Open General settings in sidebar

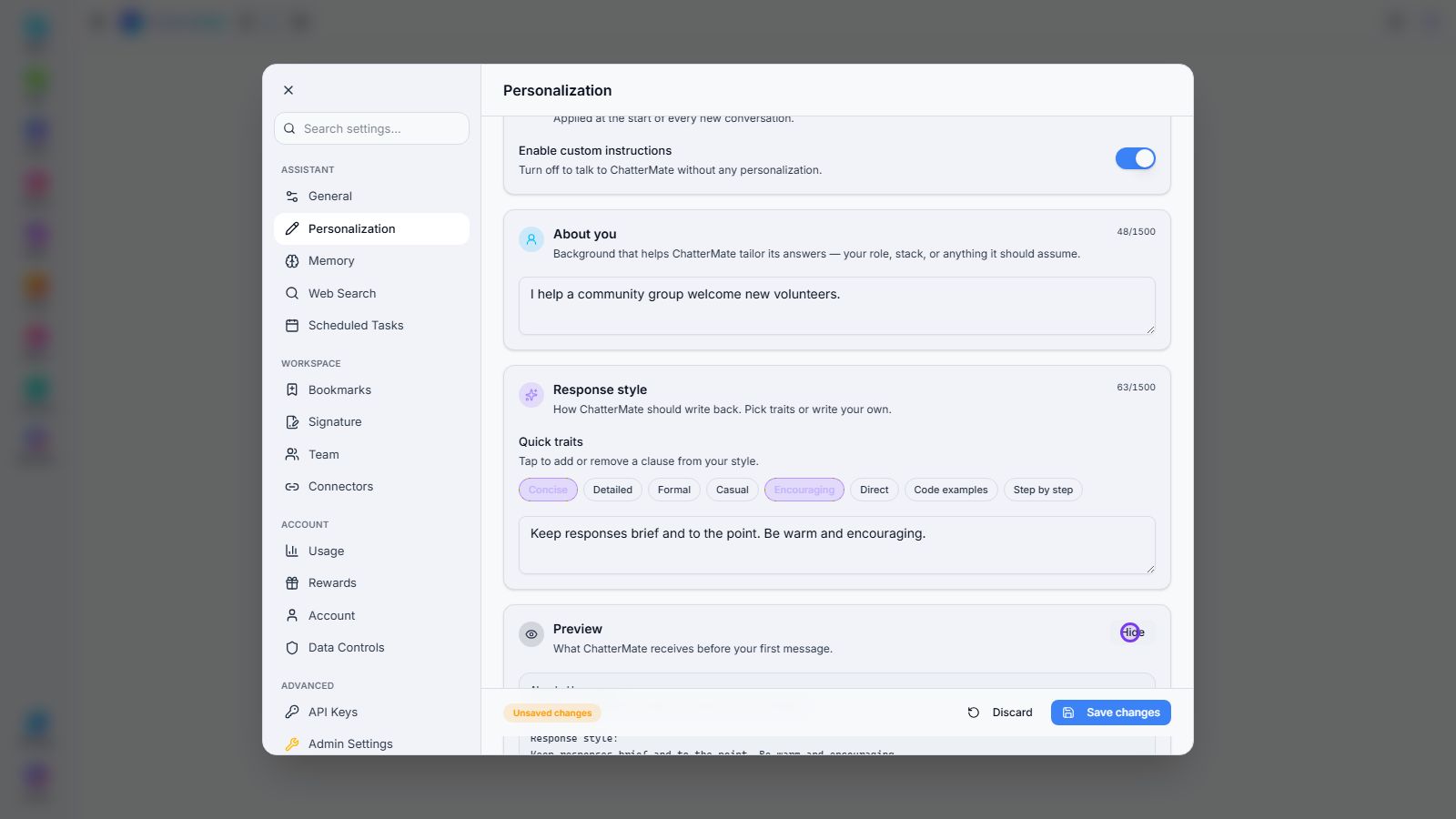pyautogui.click(x=371, y=197)
